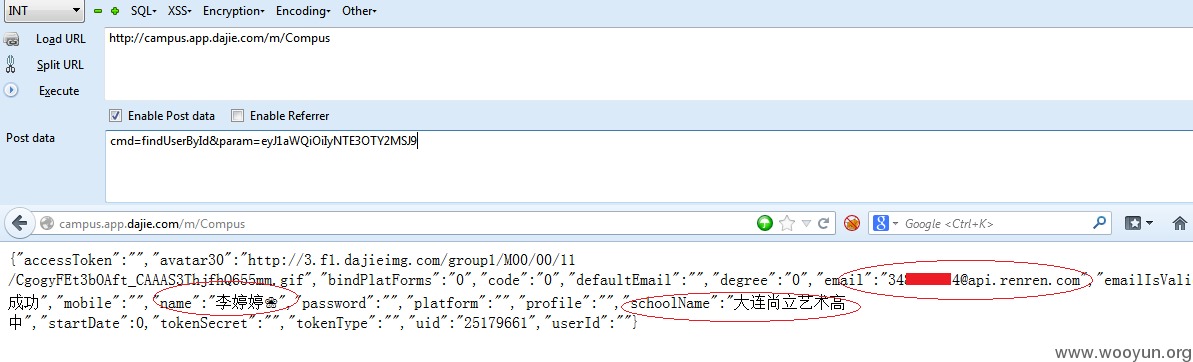Expand the Encryption dropdown menu
1193x362 pixels.
234,11
